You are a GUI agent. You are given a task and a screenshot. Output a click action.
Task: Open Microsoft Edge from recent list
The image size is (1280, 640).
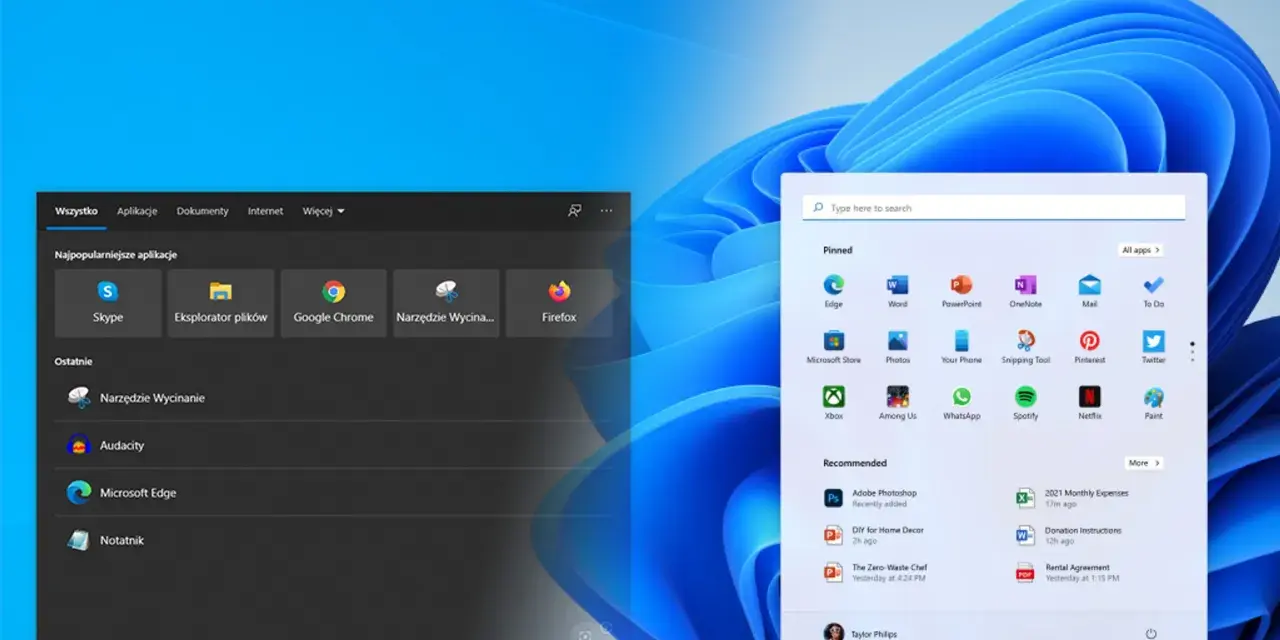pos(334,492)
